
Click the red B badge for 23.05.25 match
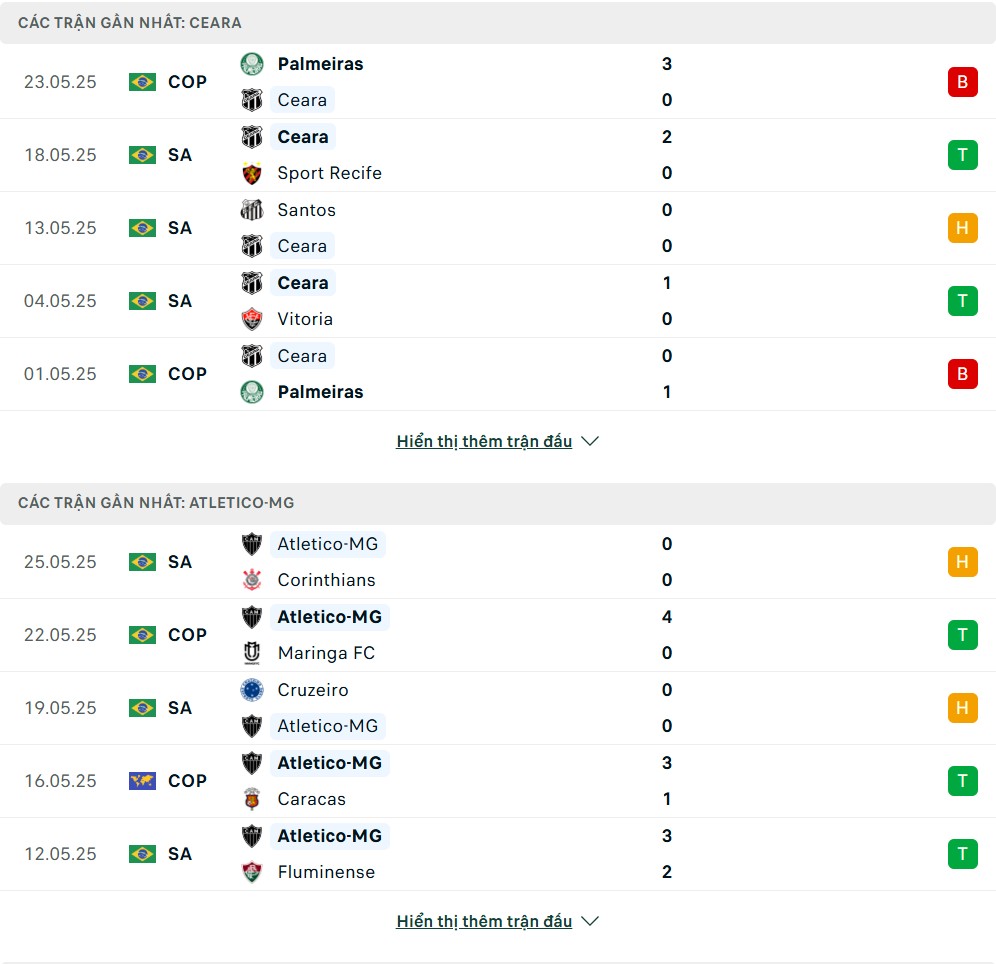click(962, 82)
